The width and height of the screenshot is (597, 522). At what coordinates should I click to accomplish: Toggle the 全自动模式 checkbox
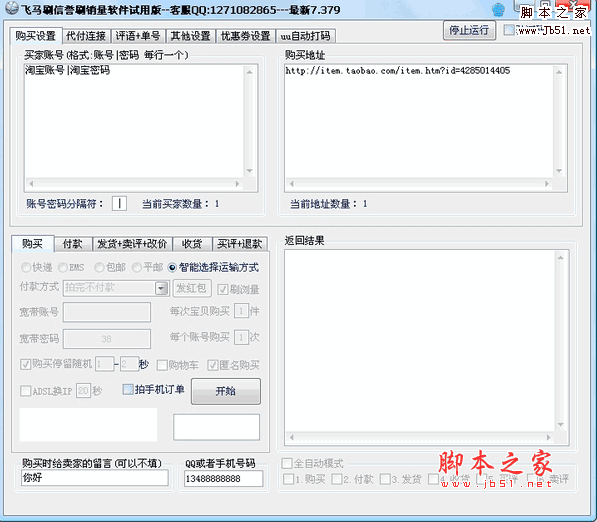tap(287, 463)
